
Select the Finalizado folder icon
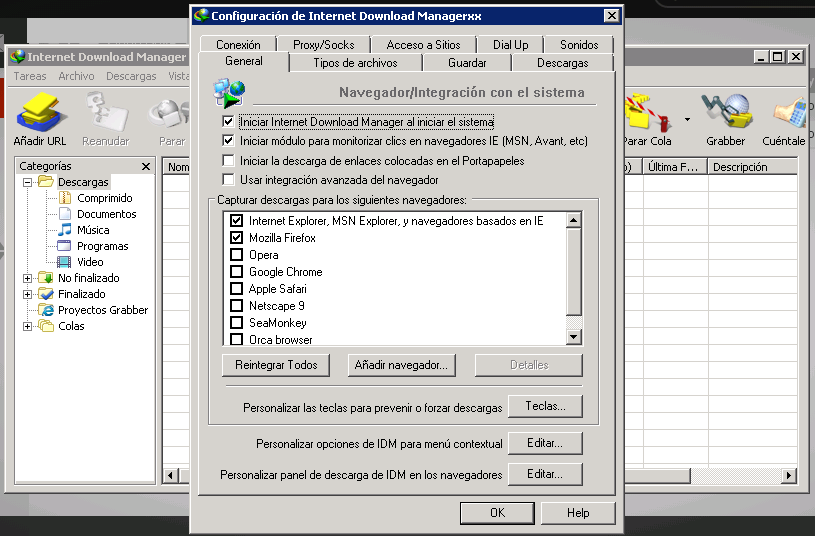[46, 294]
